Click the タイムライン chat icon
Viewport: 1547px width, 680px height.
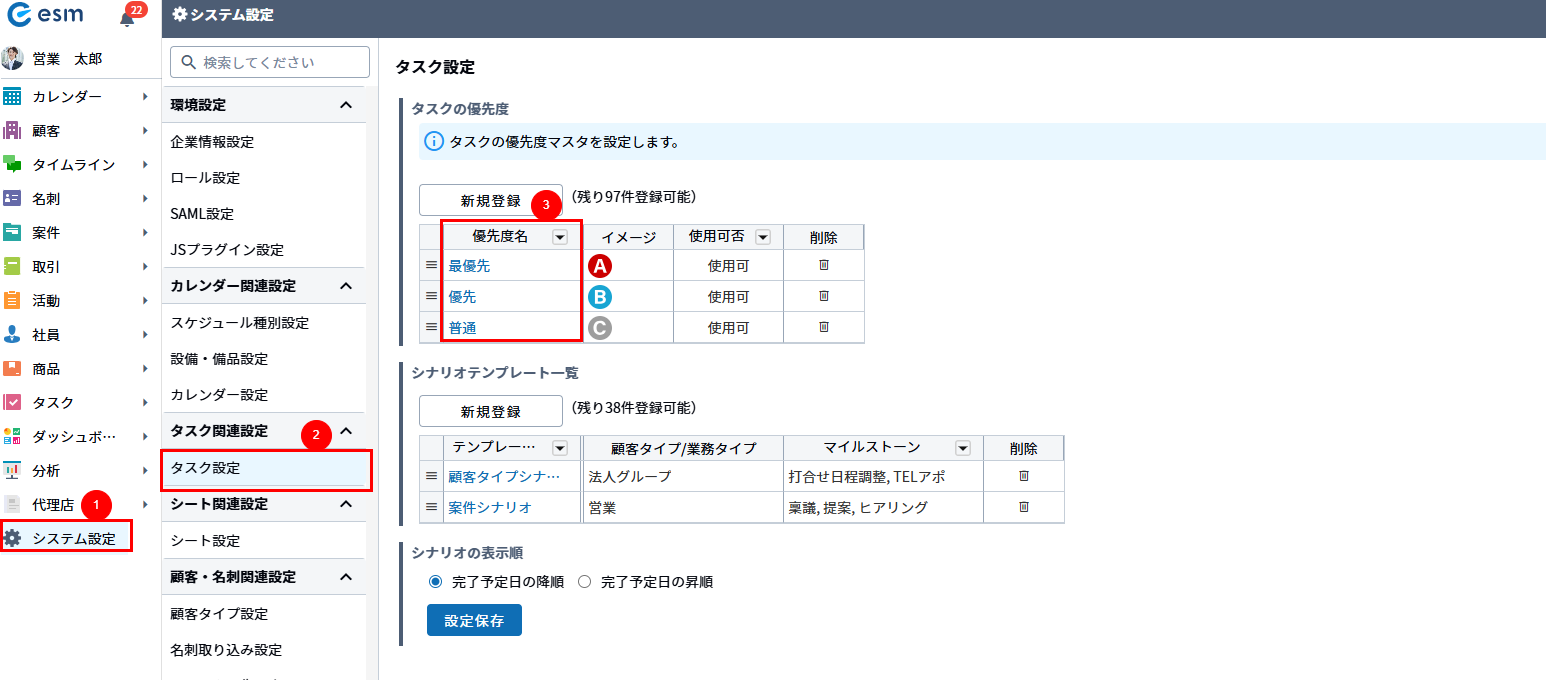12,164
